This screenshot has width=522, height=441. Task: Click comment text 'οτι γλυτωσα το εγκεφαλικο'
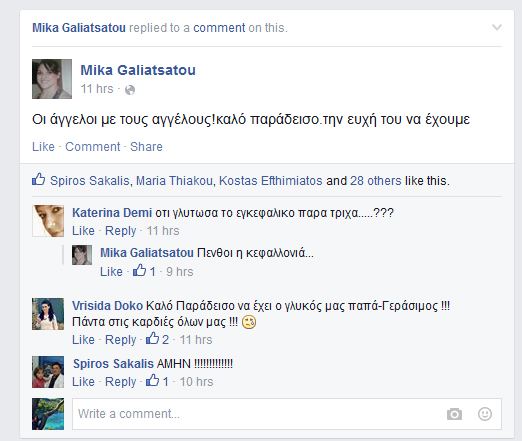(x=224, y=213)
